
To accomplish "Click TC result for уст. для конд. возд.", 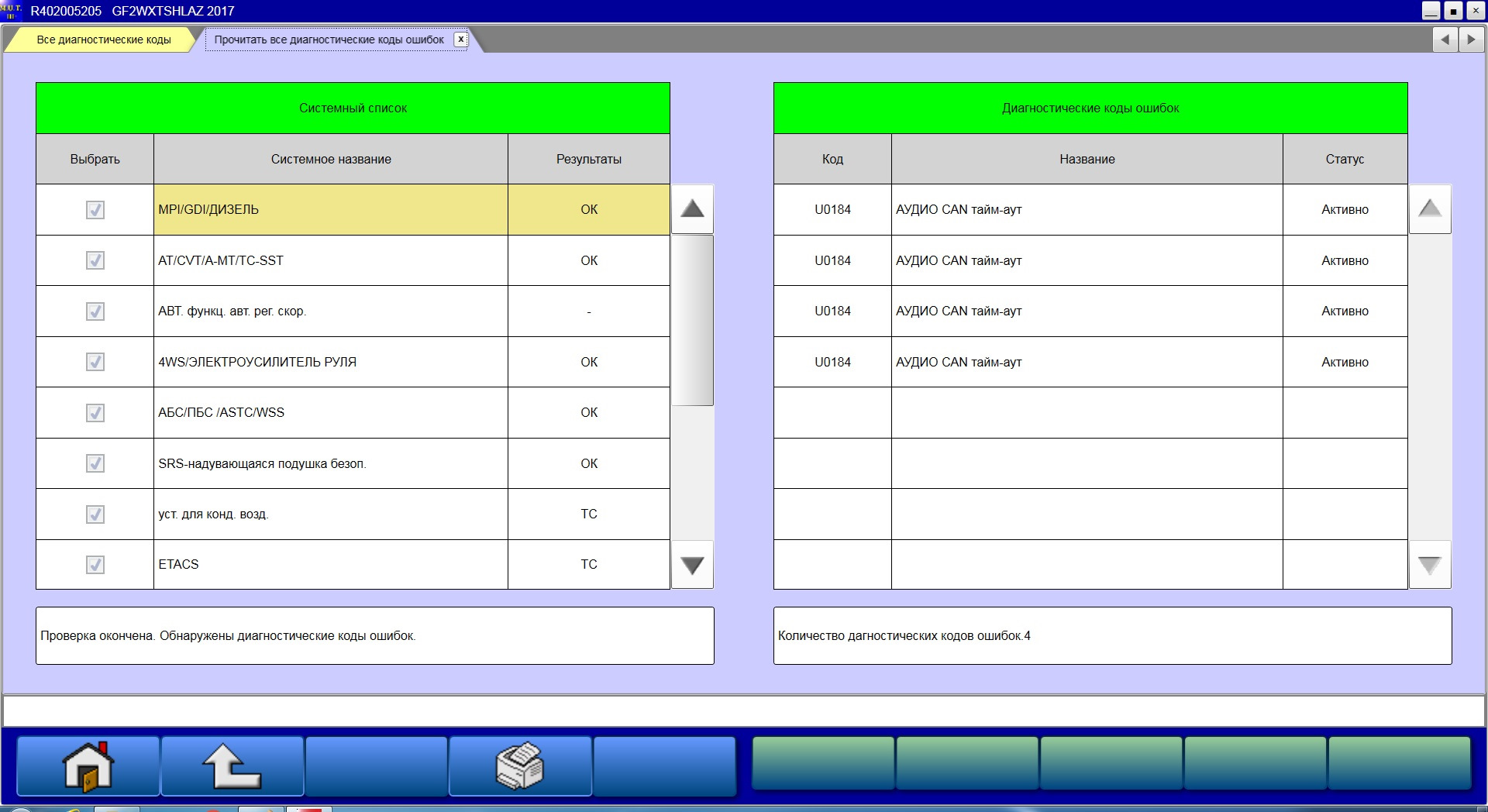I will pos(589,514).
